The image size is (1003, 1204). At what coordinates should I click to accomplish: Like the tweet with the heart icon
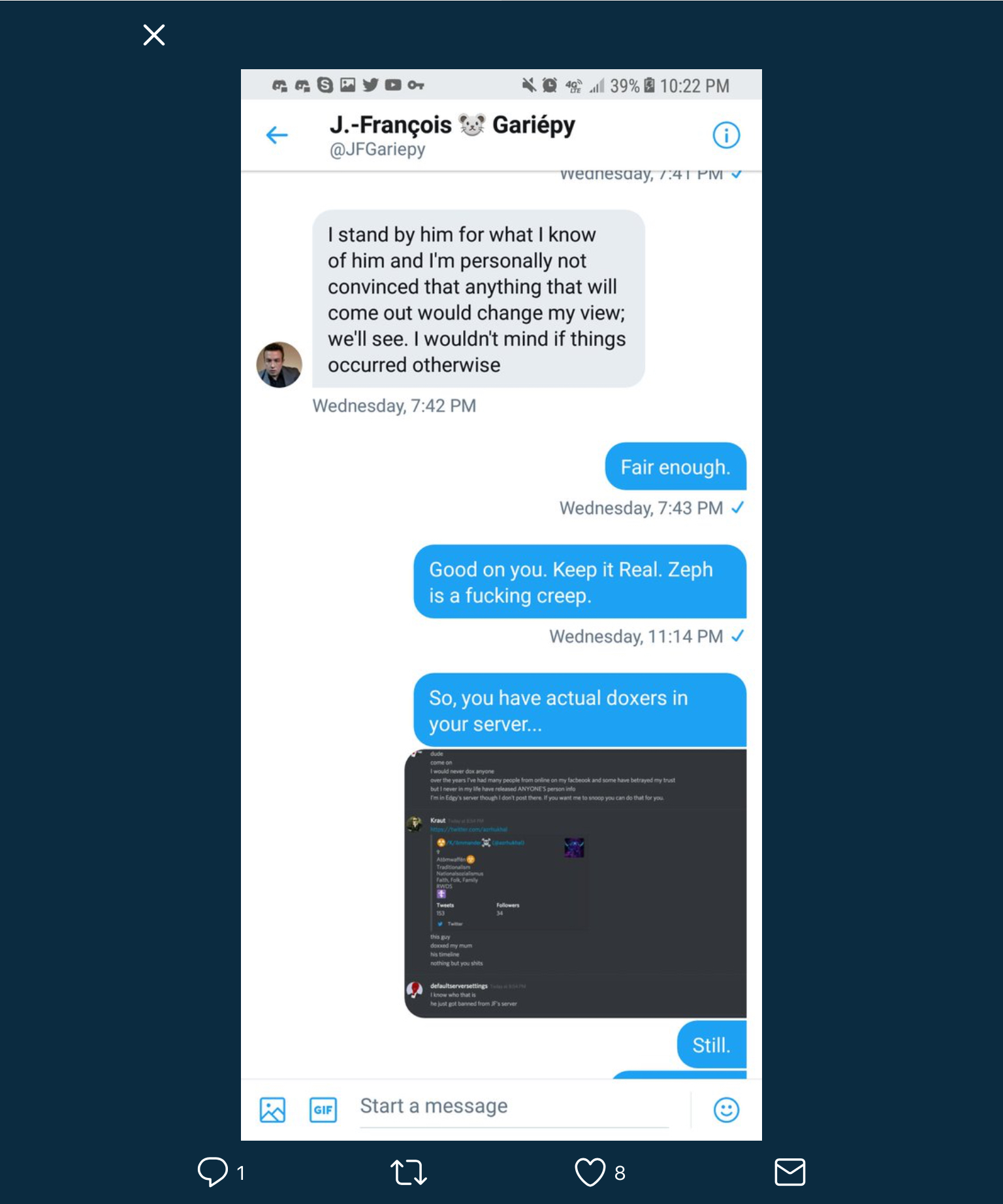[590, 1172]
